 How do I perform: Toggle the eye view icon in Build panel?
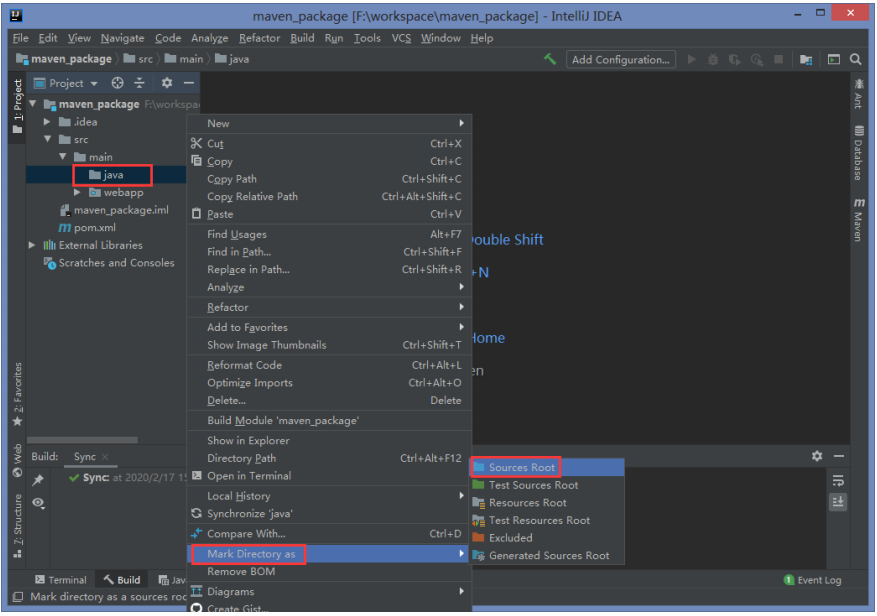click(38, 502)
